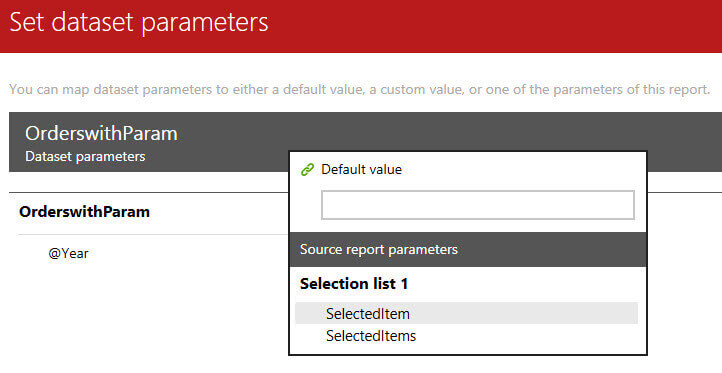Click the @Year dataset parameter row
This screenshot has width=722, height=373.
pyautogui.click(x=68, y=253)
